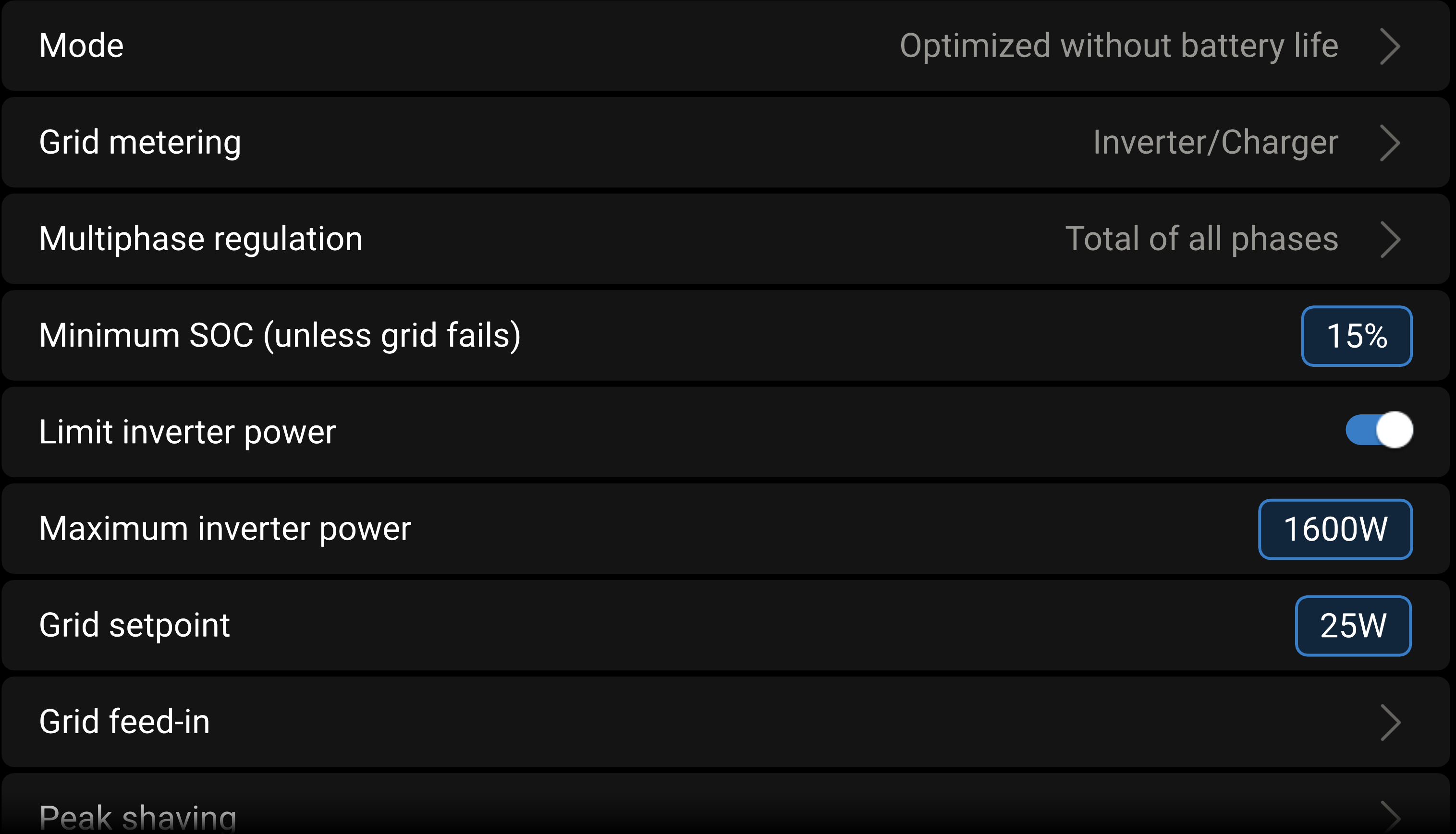Change the 'Total of all phases' option
This screenshot has width=1456, height=834.
pos(1201,239)
